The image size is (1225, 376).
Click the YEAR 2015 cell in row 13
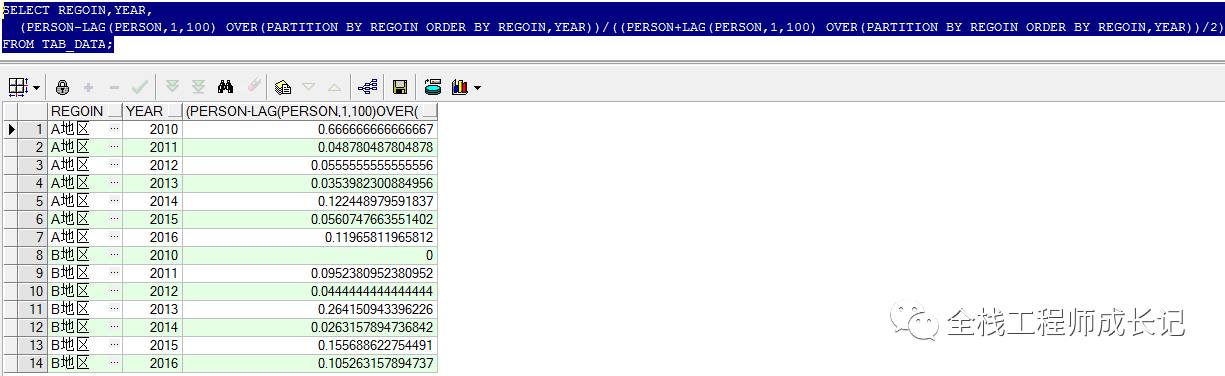pyautogui.click(x=153, y=345)
